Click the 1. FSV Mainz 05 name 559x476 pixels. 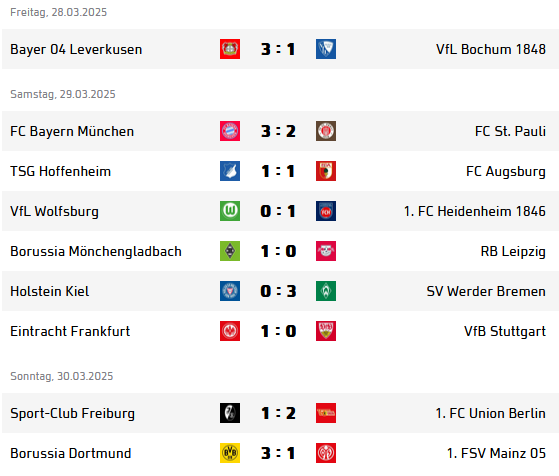(496, 453)
